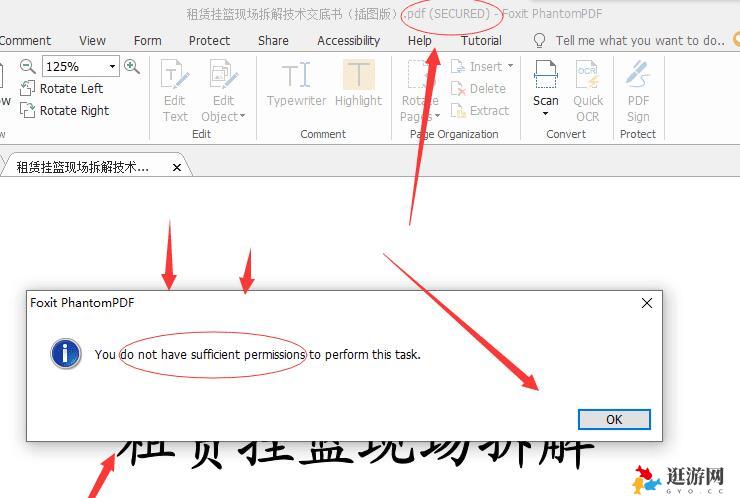Image resolution: width=740 pixels, height=498 pixels.
Task: Open the 125% zoom level dropdown
Action: coord(112,66)
